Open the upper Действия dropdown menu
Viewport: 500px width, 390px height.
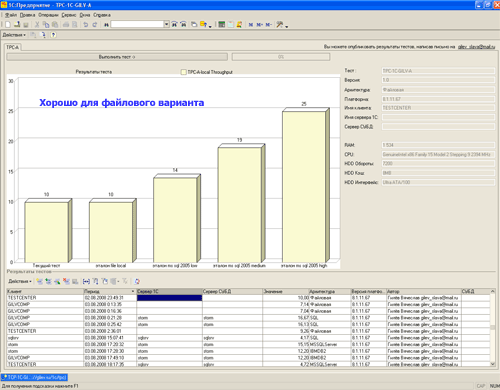tap(14, 35)
